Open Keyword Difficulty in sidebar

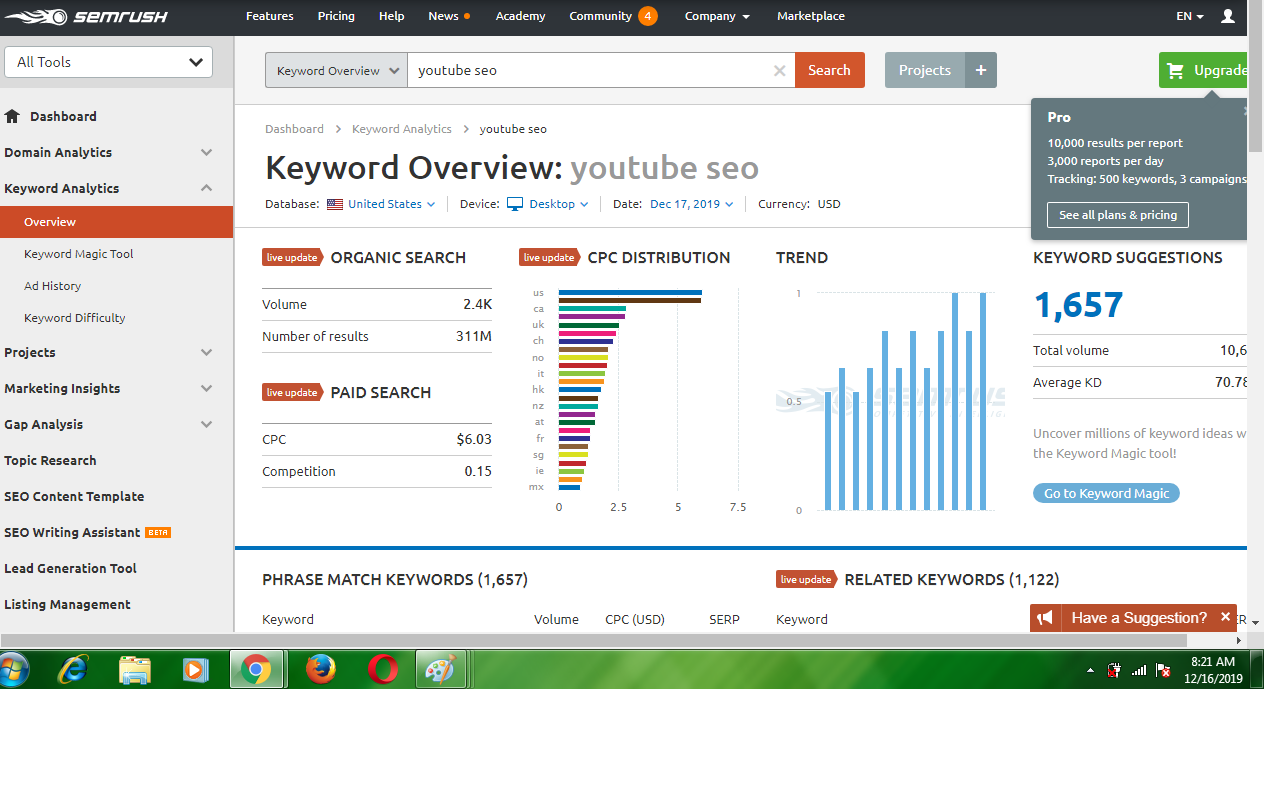[x=75, y=318]
